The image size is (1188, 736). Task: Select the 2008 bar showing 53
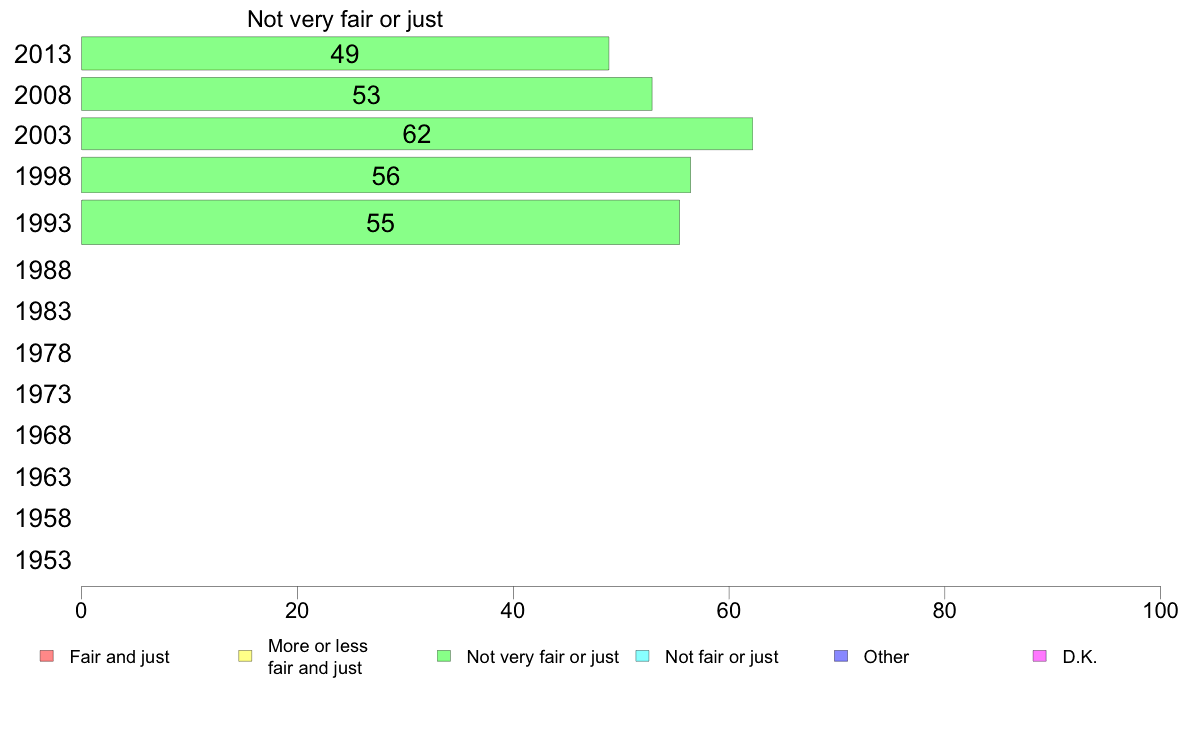tap(367, 94)
